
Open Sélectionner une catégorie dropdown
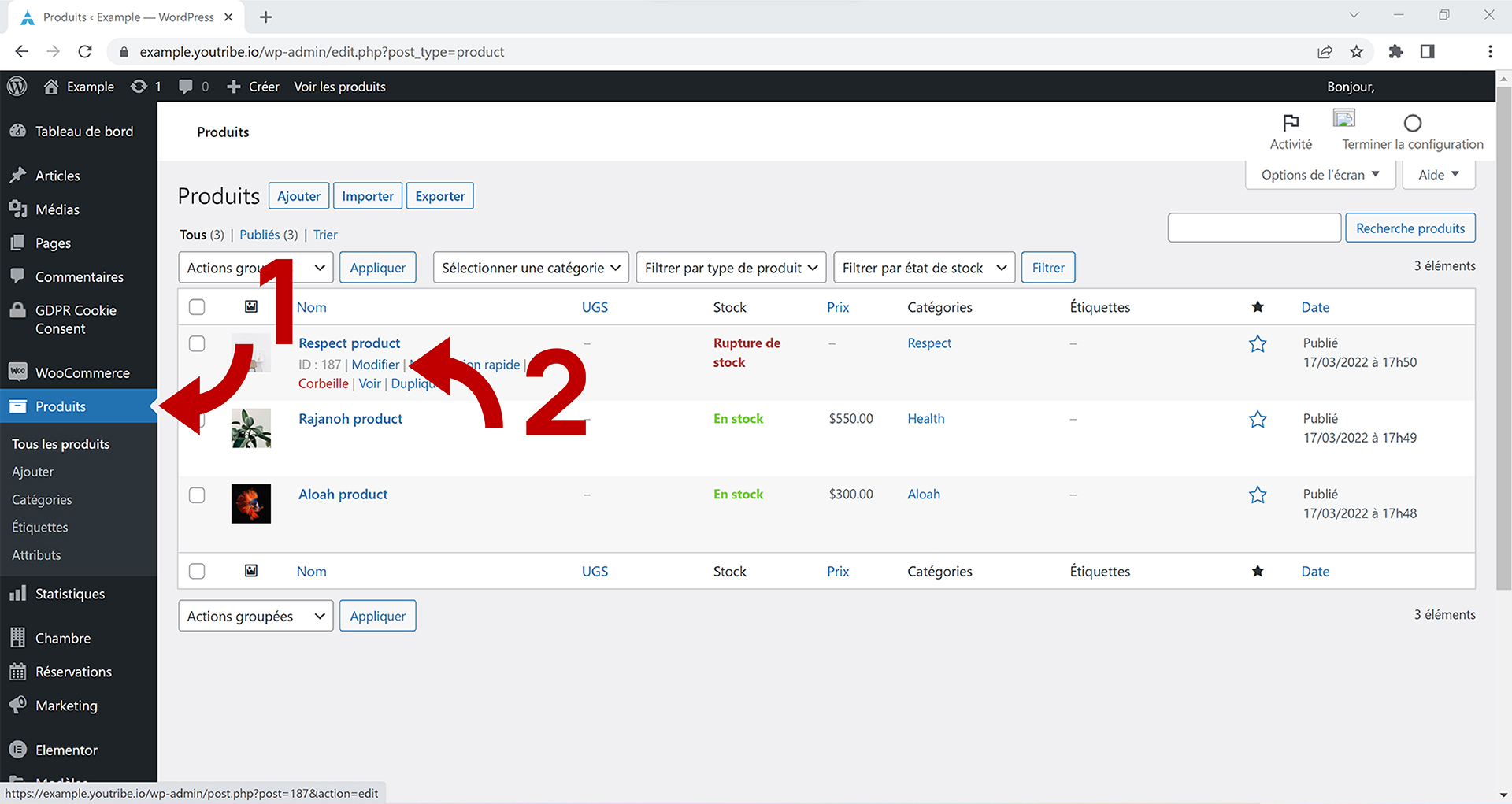pos(531,268)
